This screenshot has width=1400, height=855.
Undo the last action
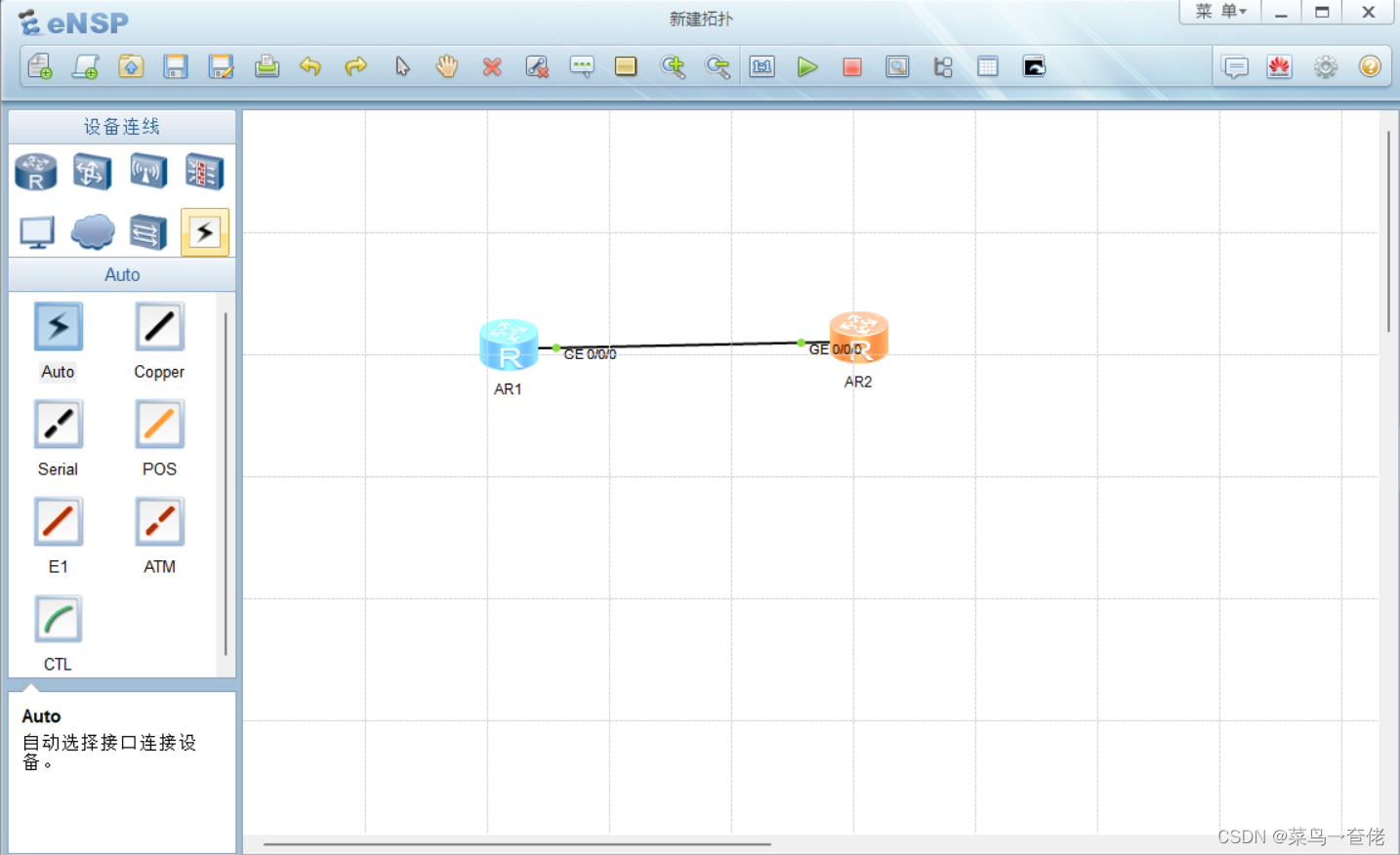[310, 66]
